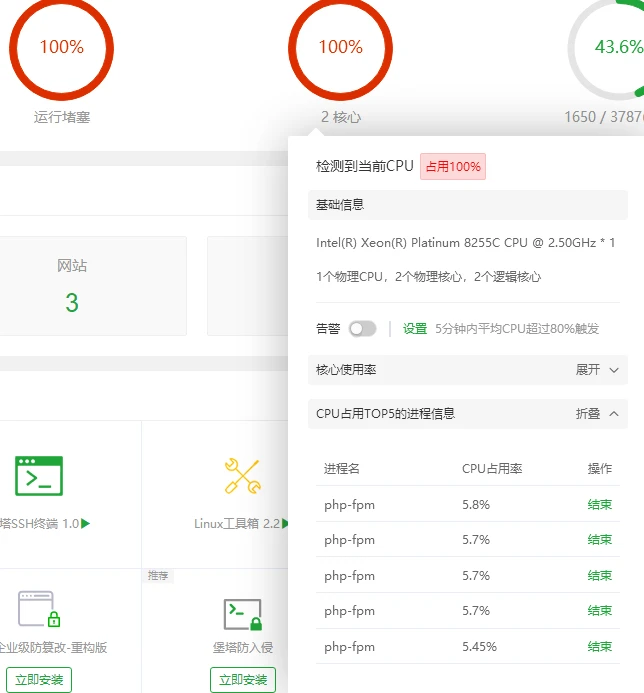Click the 占用100% red status badge

pyautogui.click(x=452, y=167)
